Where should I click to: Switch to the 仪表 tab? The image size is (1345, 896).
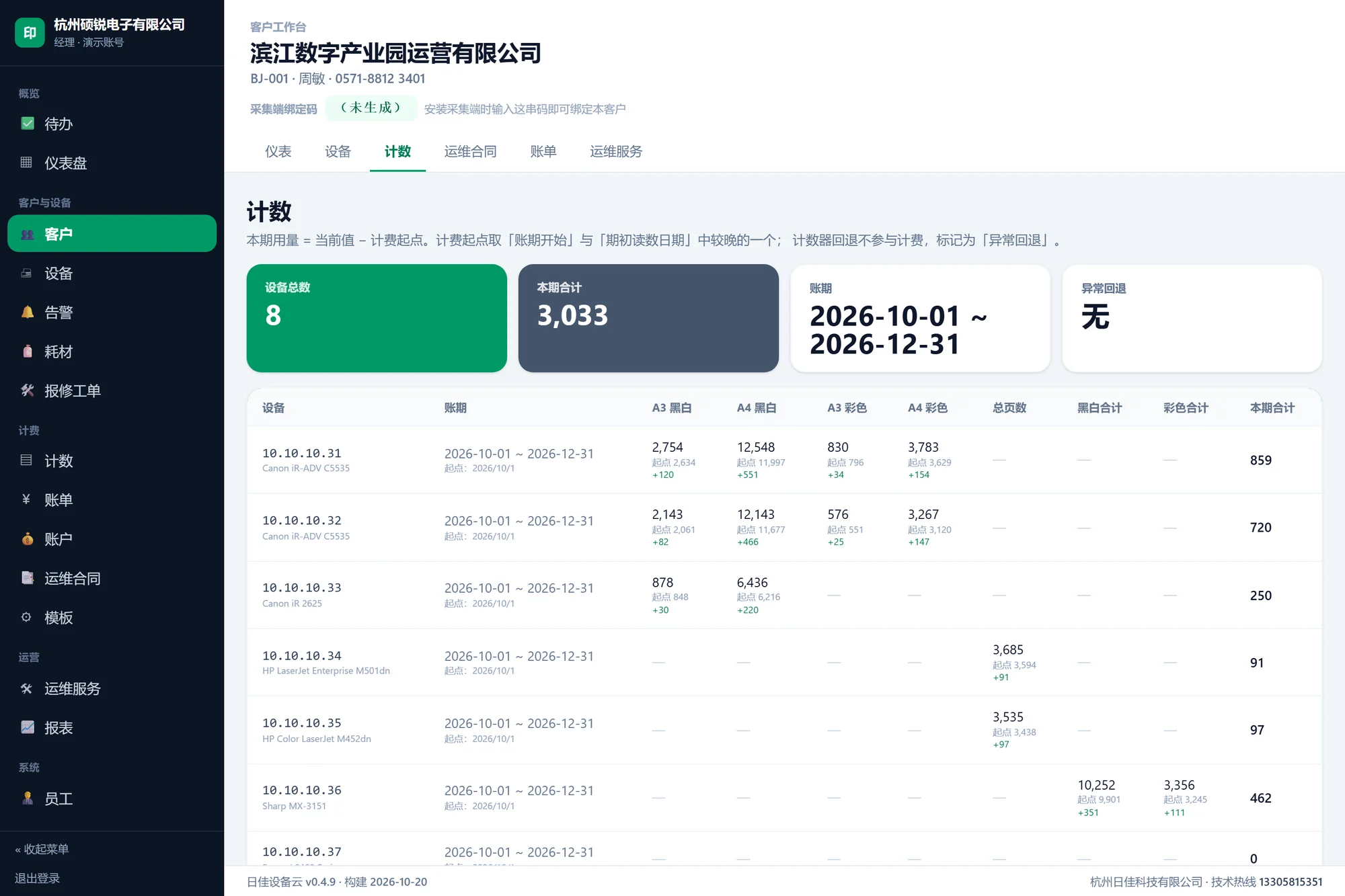pos(278,151)
